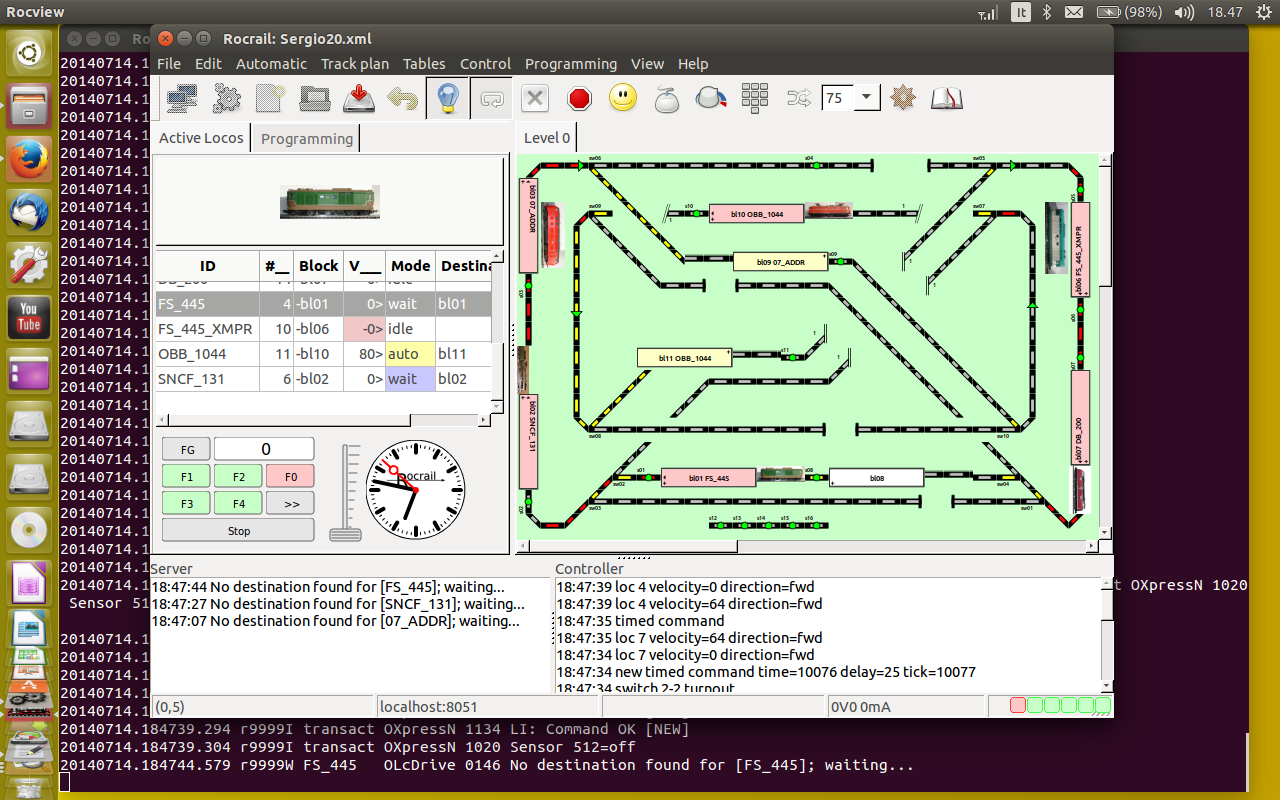Click the loco Stop button

pos(238,530)
